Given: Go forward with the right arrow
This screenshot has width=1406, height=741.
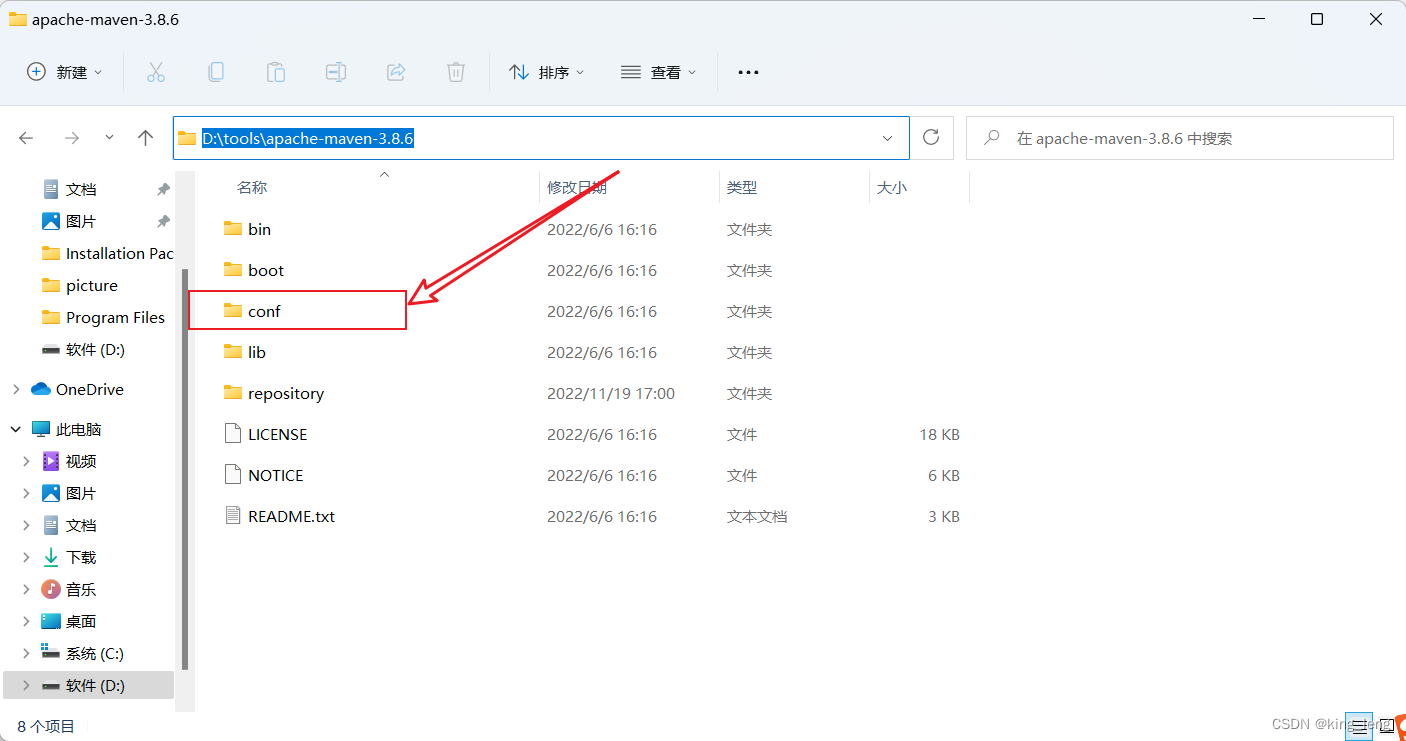Looking at the screenshot, I should (71, 138).
